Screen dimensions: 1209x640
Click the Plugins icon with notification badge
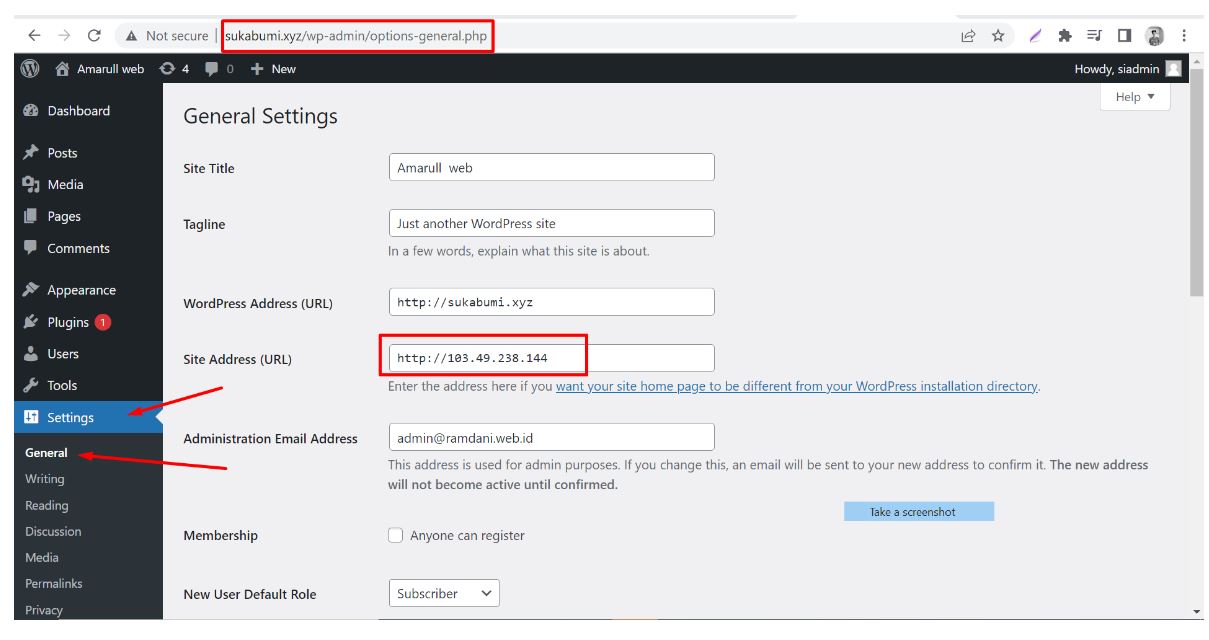(x=30, y=321)
